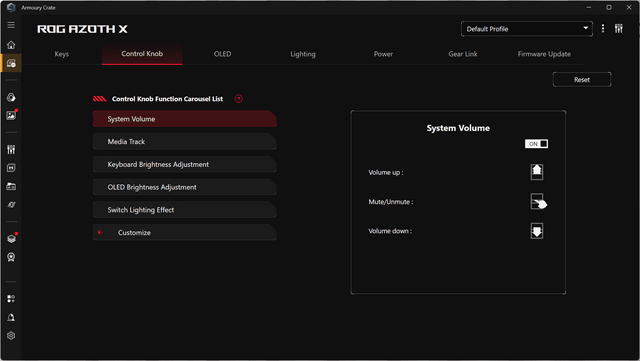Select System Volume in the carousel list
The height and width of the screenshot is (361, 640).
[x=184, y=119]
